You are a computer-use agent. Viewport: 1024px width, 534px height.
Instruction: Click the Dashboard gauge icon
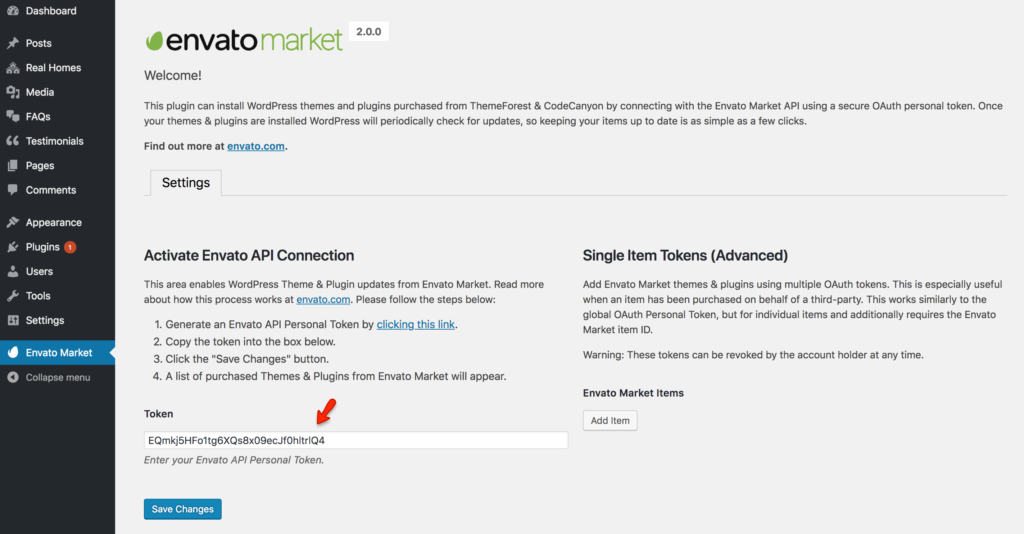click(x=12, y=10)
